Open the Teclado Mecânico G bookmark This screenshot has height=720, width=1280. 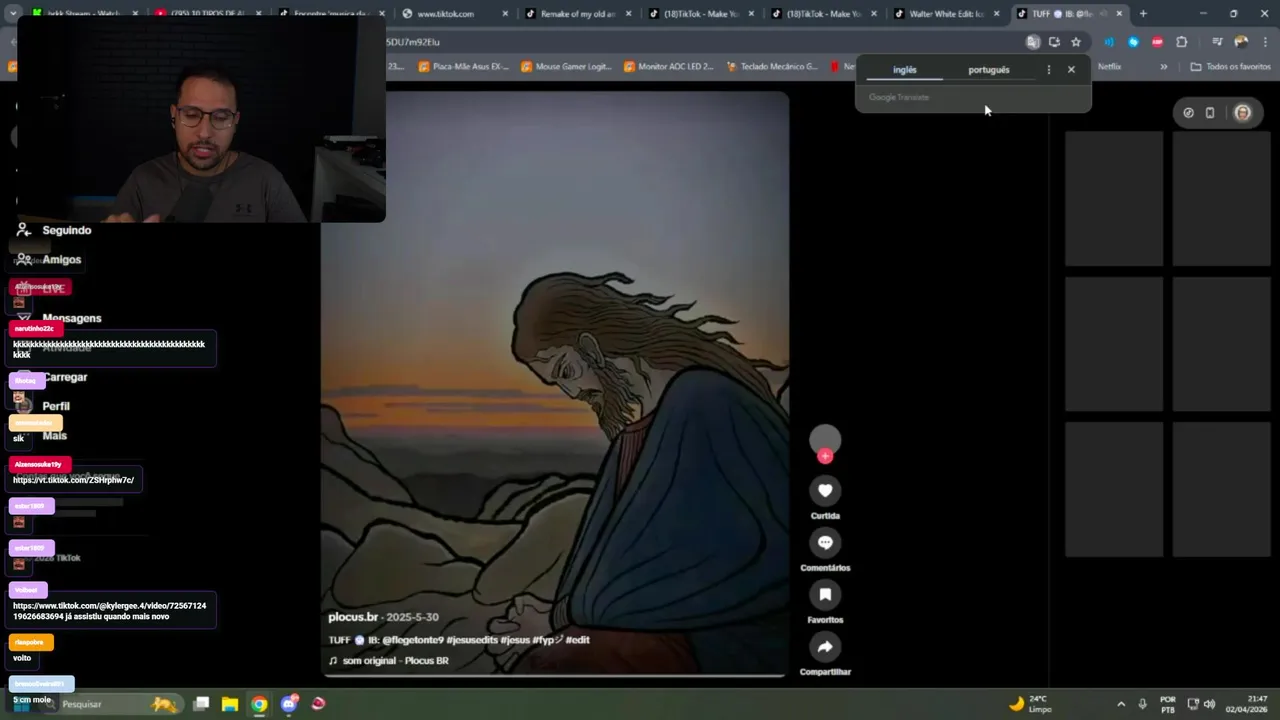pyautogui.click(x=771, y=67)
